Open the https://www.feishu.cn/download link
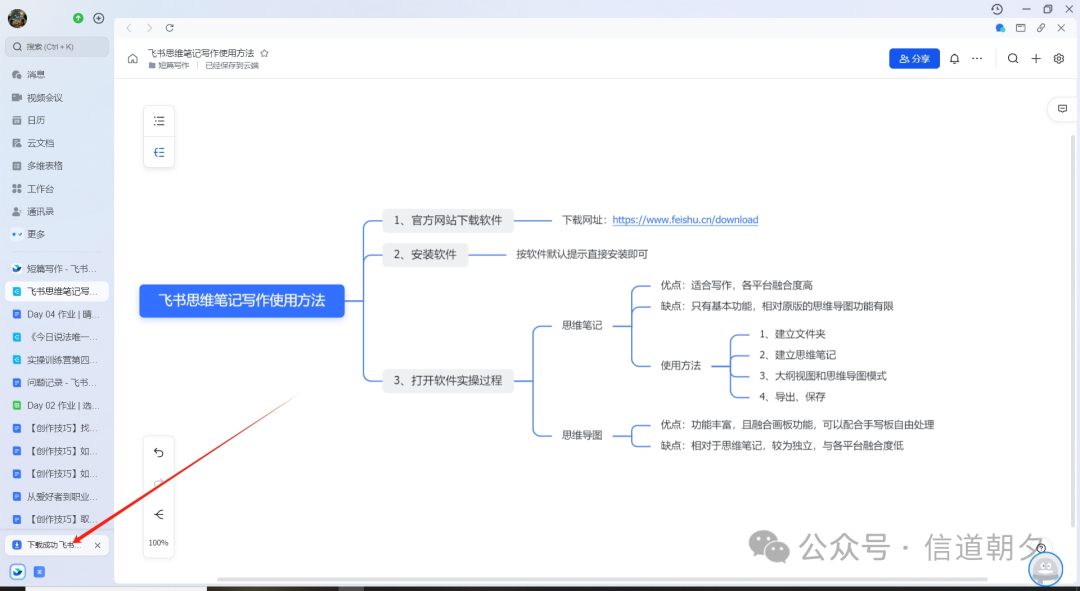 pos(685,220)
